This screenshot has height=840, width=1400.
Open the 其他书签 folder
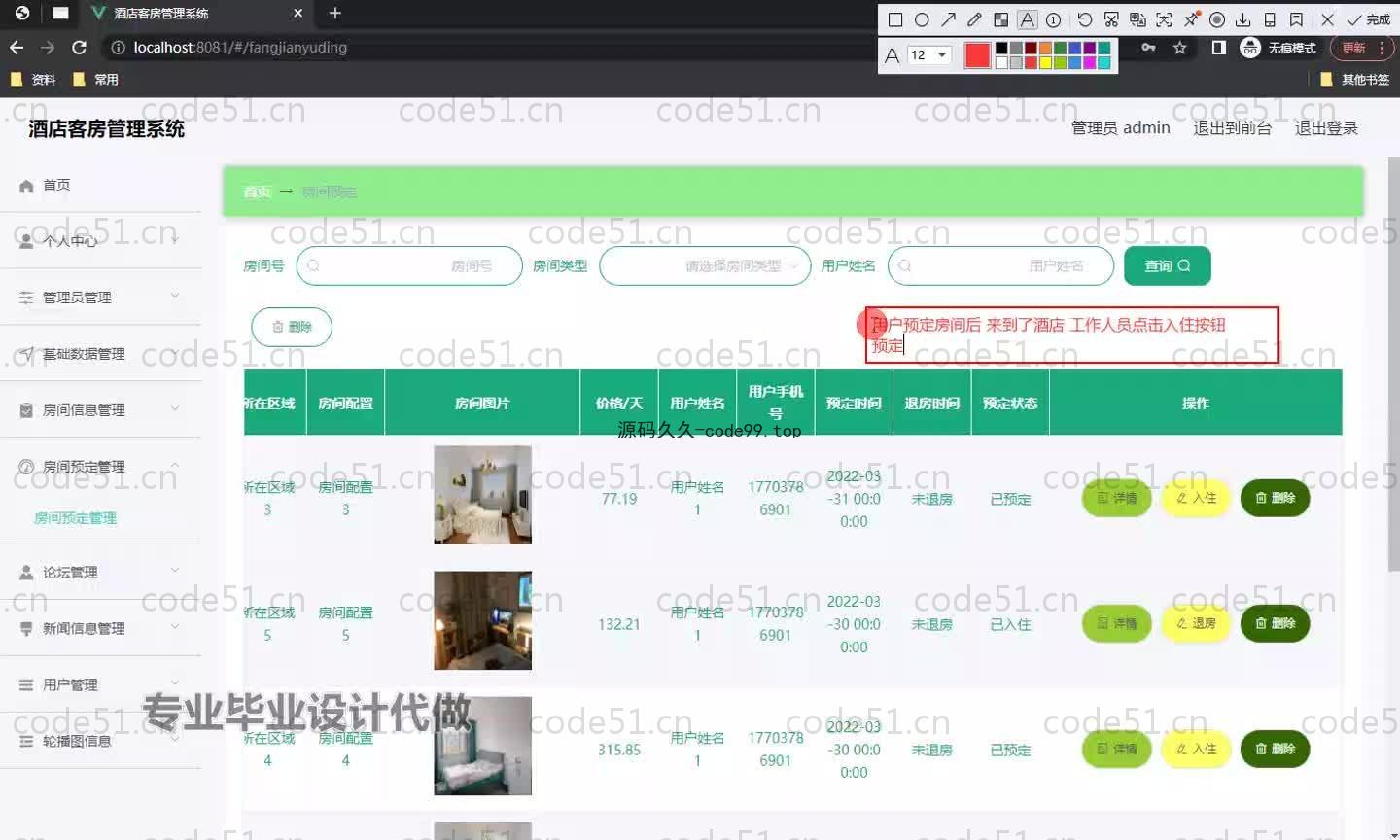(x=1355, y=80)
